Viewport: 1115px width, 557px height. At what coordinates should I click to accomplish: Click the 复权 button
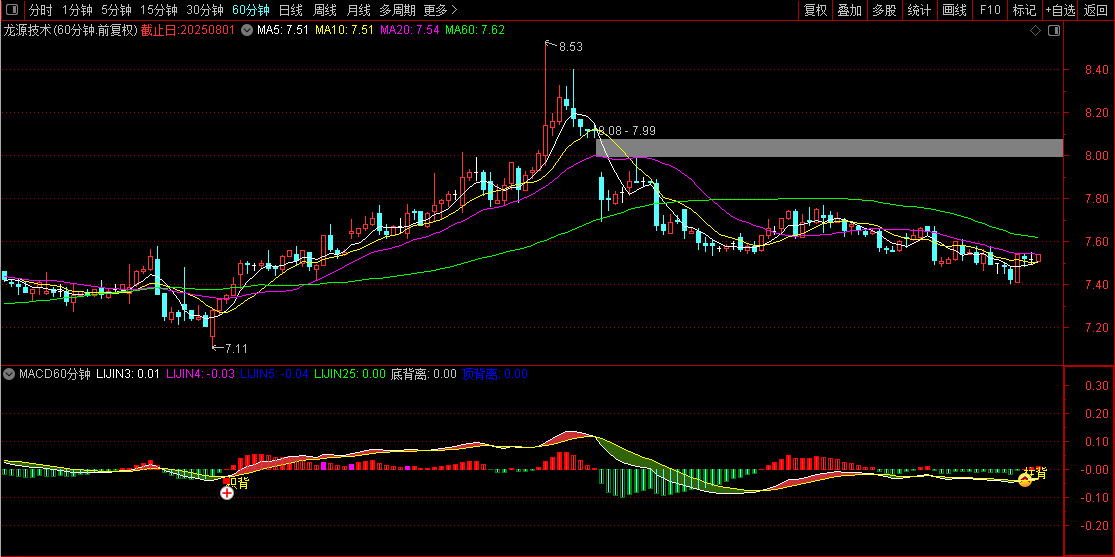pyautogui.click(x=816, y=10)
